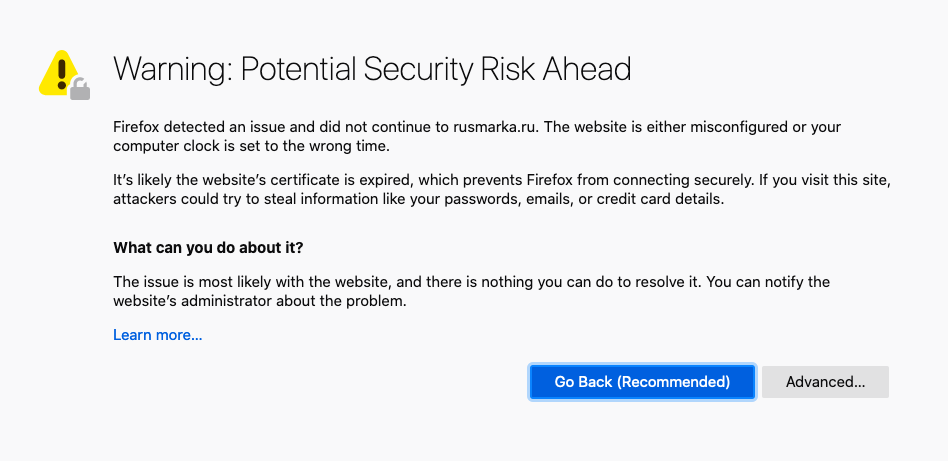This screenshot has width=948, height=461.
Task: Click the 'What can you do about it?' subheading
Action: 208,248
